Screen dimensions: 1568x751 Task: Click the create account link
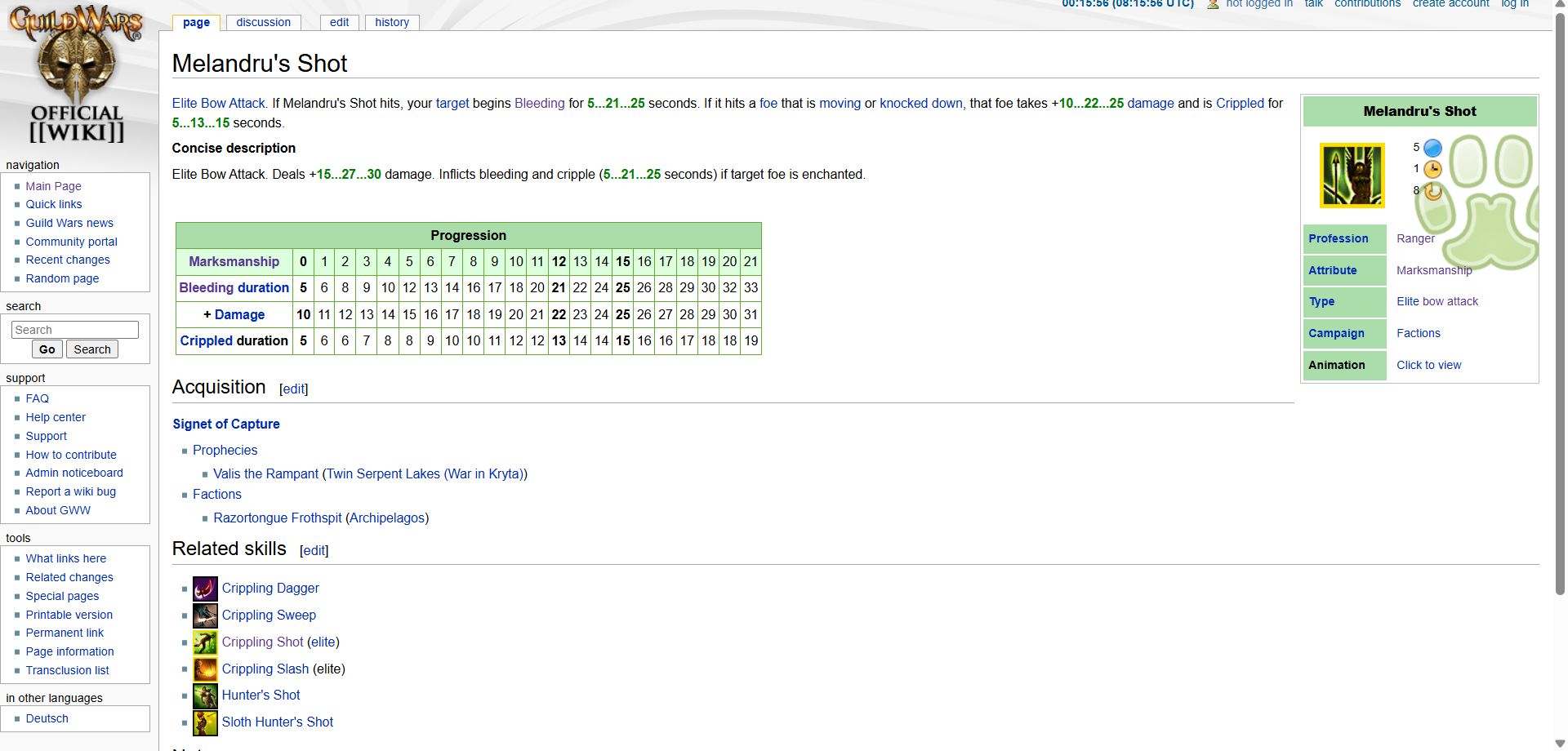click(x=1451, y=4)
